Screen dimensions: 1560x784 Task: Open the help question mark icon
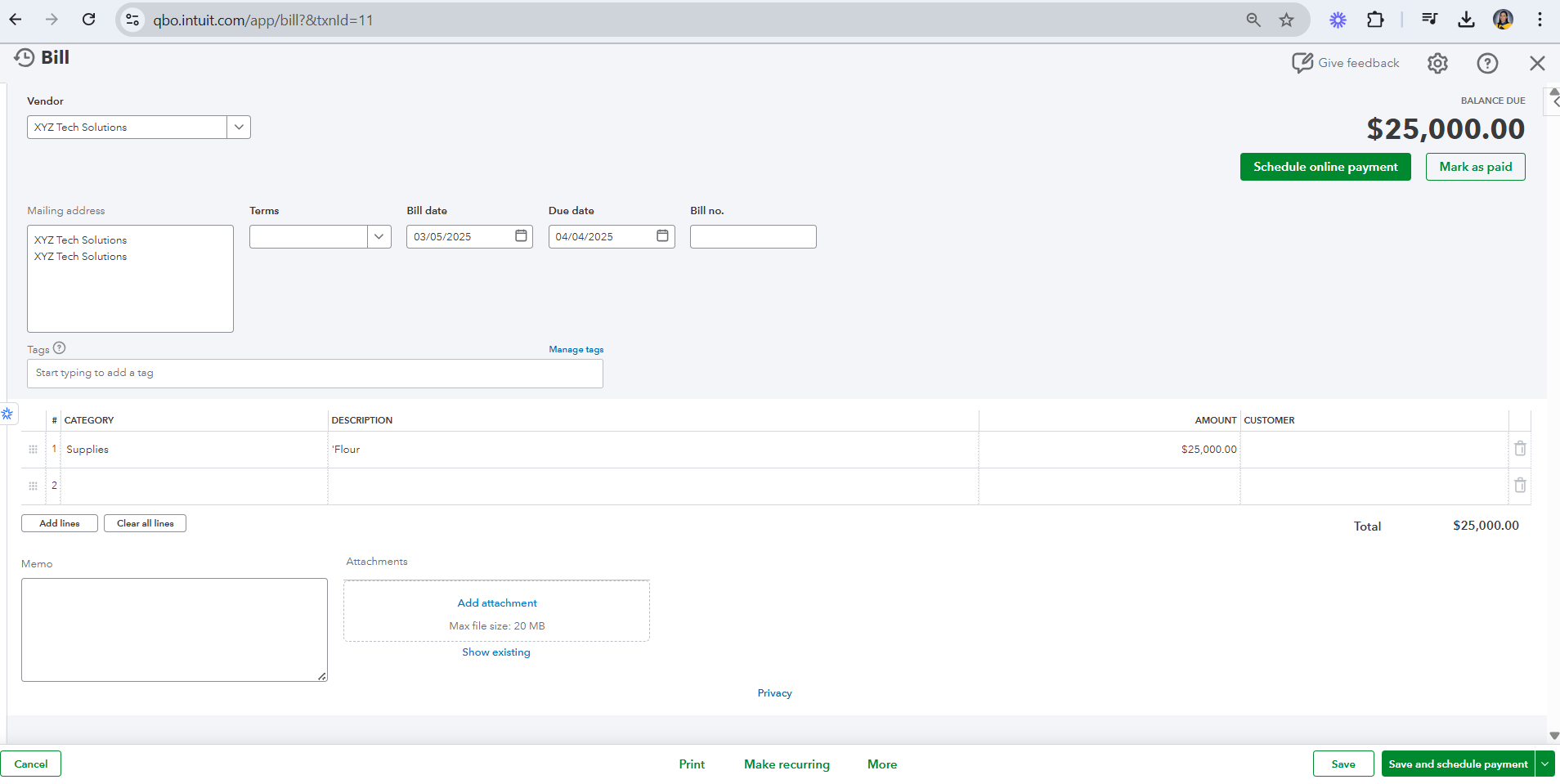[x=1487, y=63]
